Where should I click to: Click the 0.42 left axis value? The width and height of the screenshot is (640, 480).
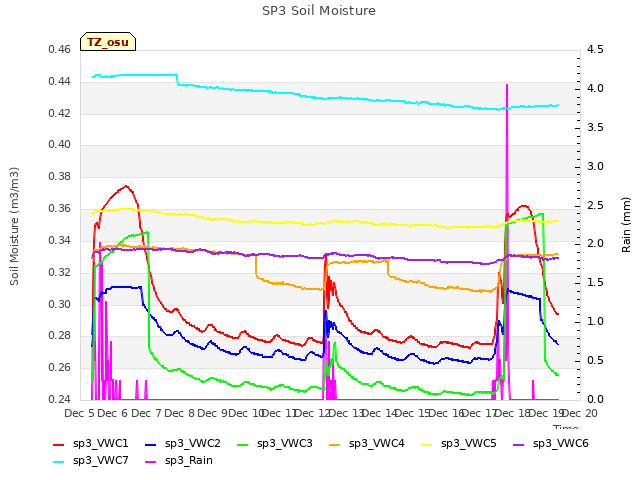pos(60,113)
